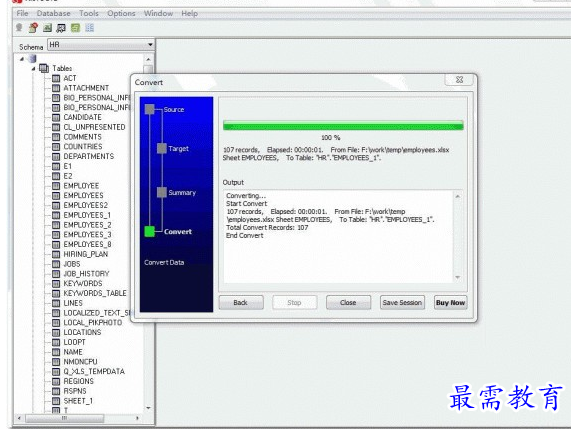Viewport: 571px width, 429px height.
Task: Select the E1 table icon
Action: [56, 166]
